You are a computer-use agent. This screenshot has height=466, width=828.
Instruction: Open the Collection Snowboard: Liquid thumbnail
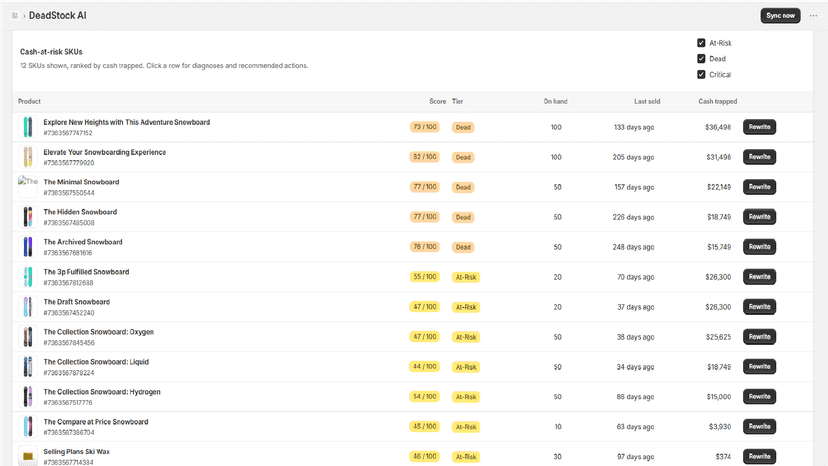point(27,367)
